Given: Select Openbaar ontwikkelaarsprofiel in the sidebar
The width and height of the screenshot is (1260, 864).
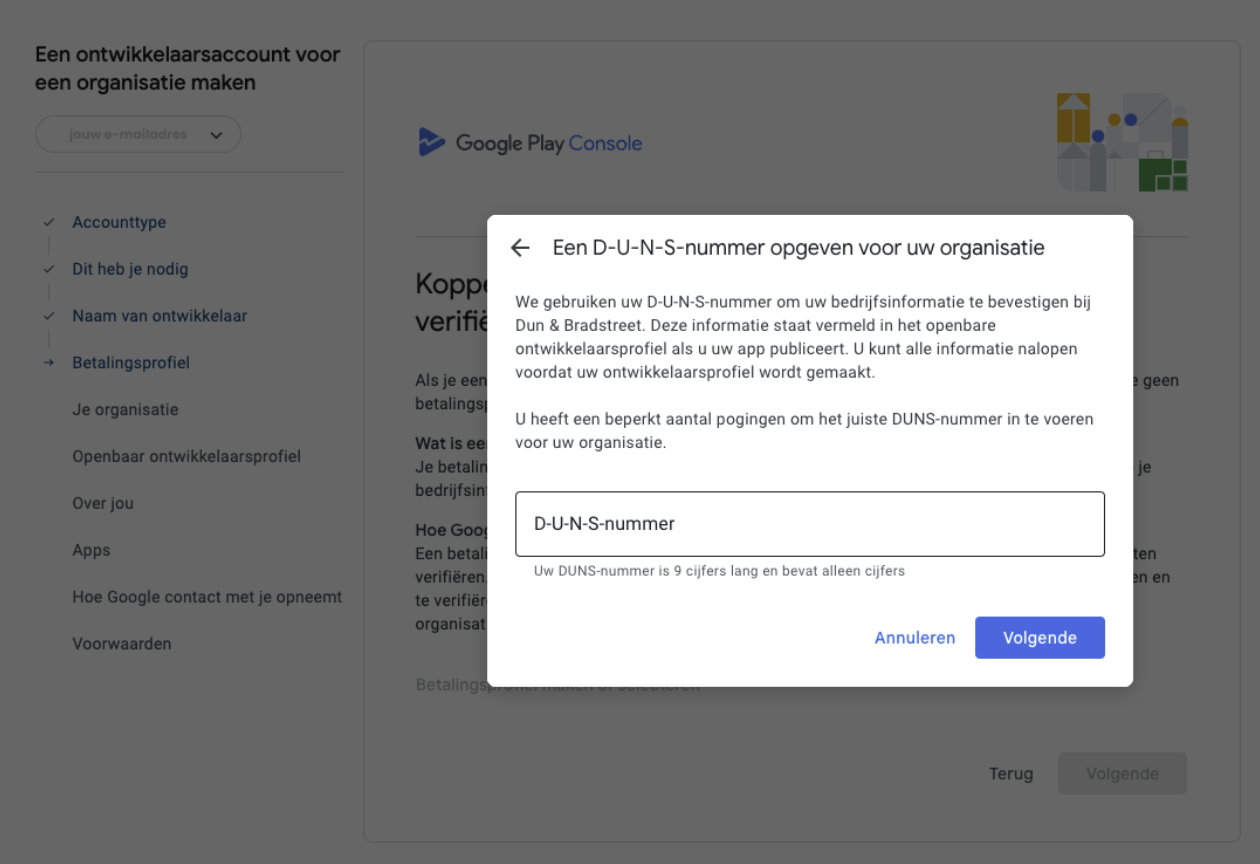Looking at the screenshot, I should (x=186, y=456).
